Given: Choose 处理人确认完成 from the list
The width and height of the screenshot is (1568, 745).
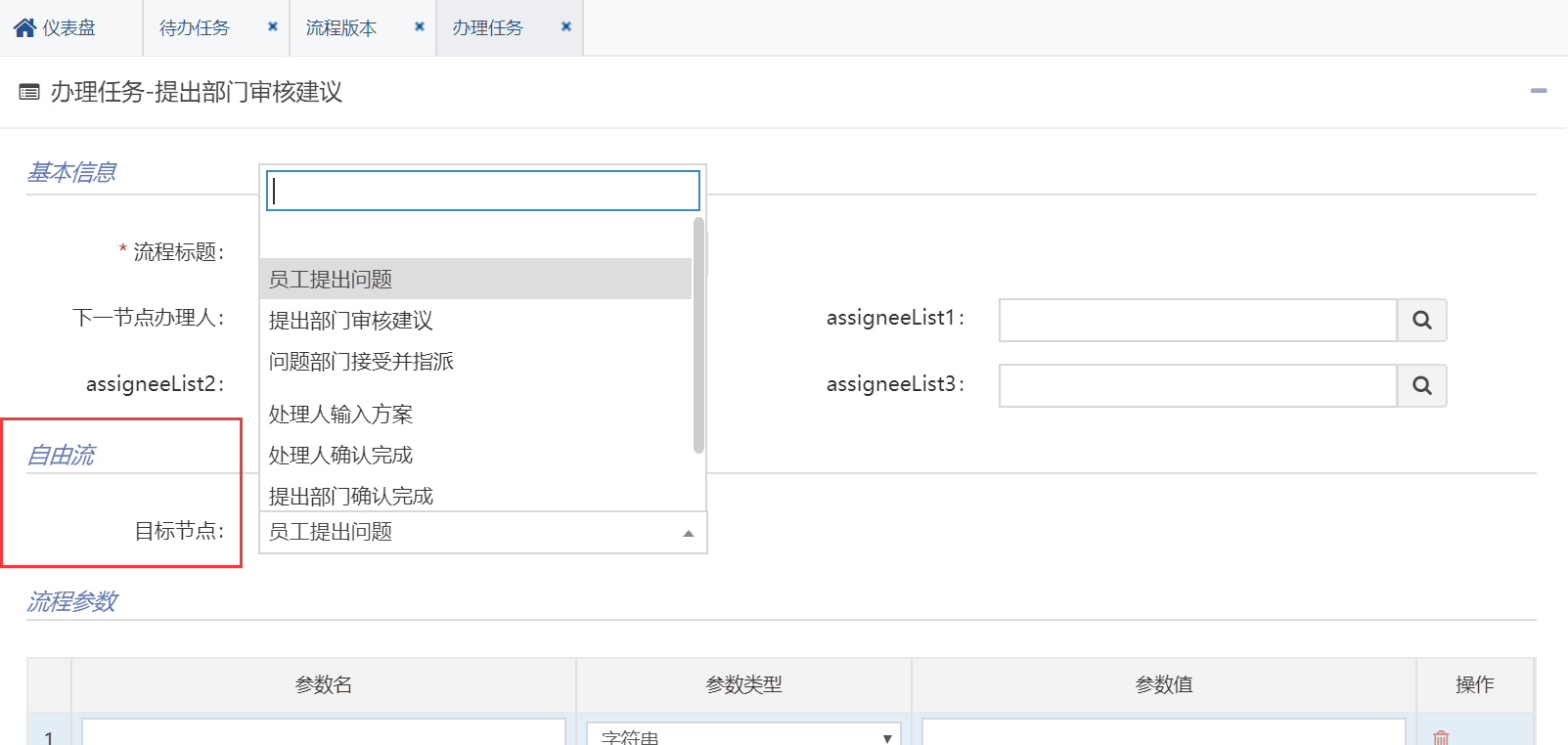Looking at the screenshot, I should (475, 455).
